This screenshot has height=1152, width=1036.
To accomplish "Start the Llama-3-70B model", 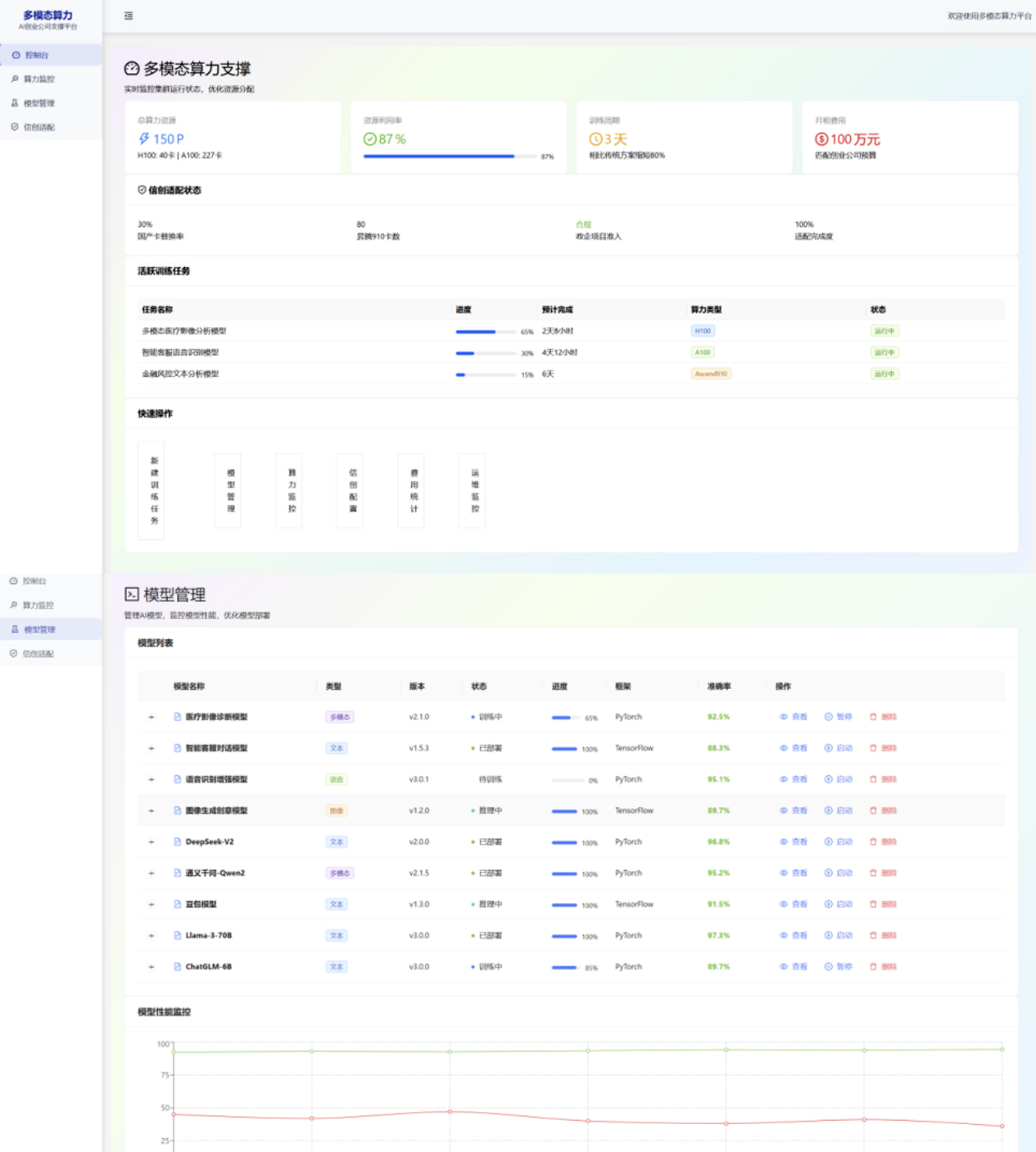I will click(x=839, y=935).
